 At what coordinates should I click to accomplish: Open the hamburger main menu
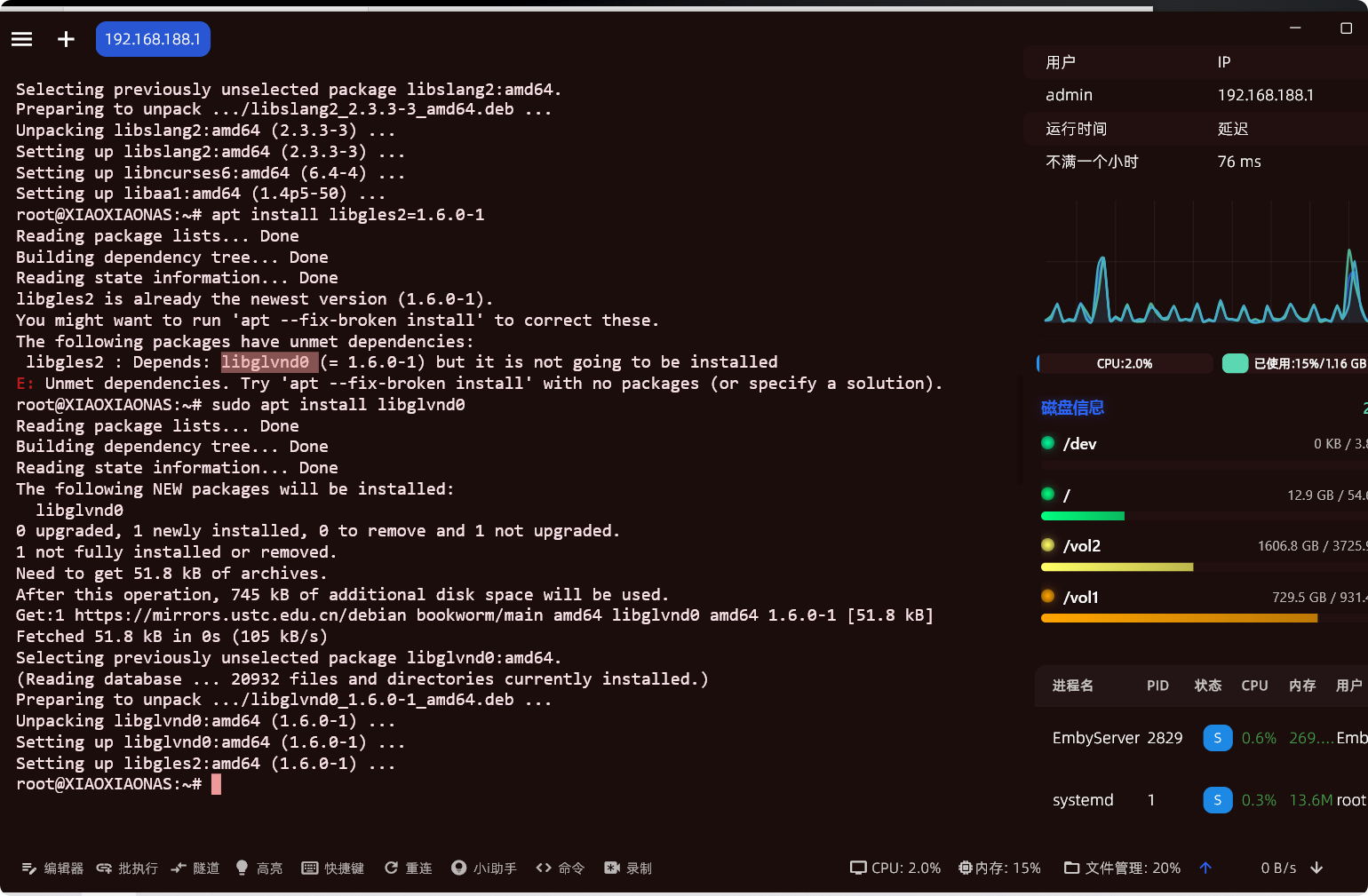(x=22, y=39)
